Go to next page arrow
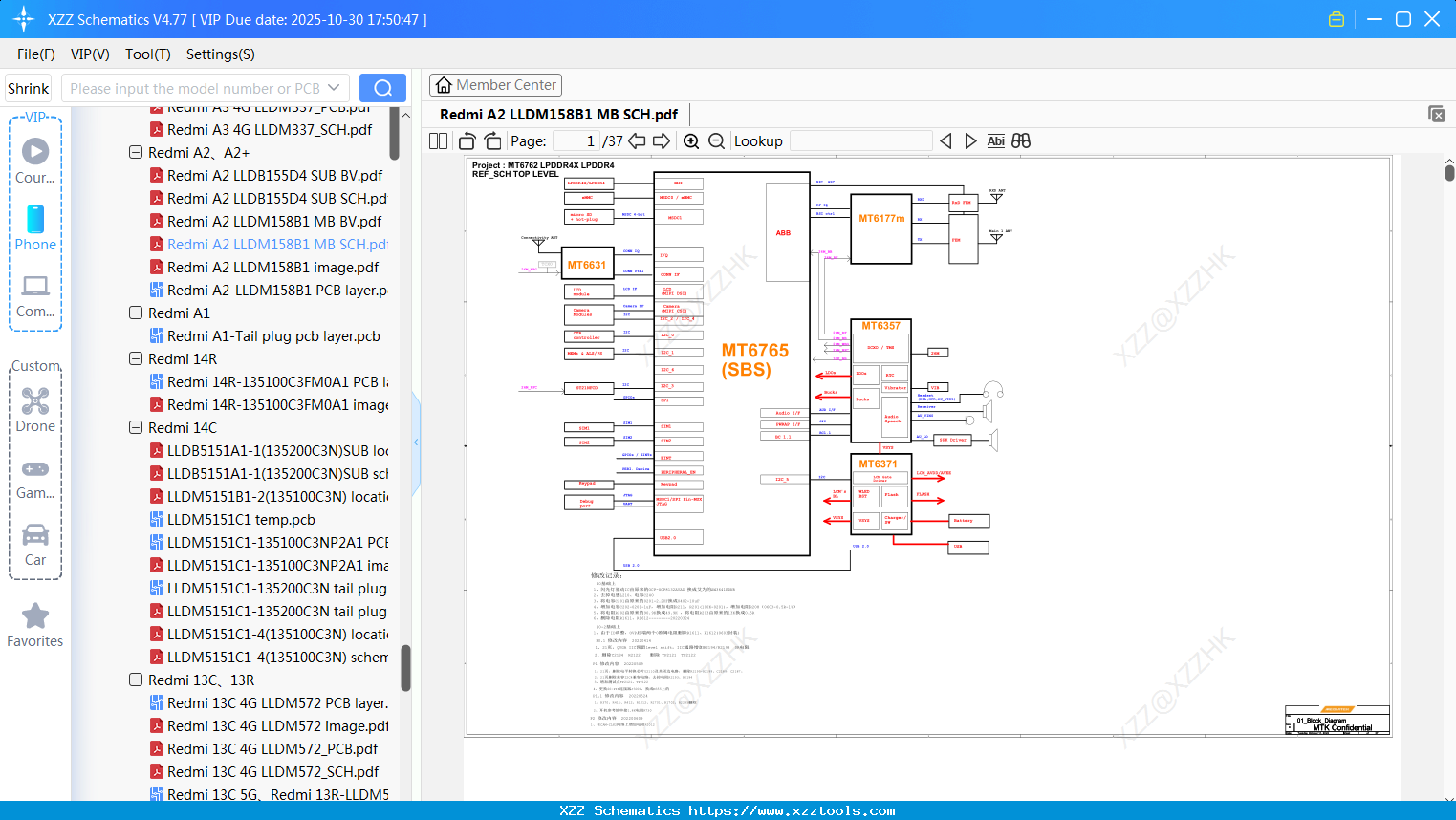This screenshot has height=820, width=1456. tap(662, 141)
